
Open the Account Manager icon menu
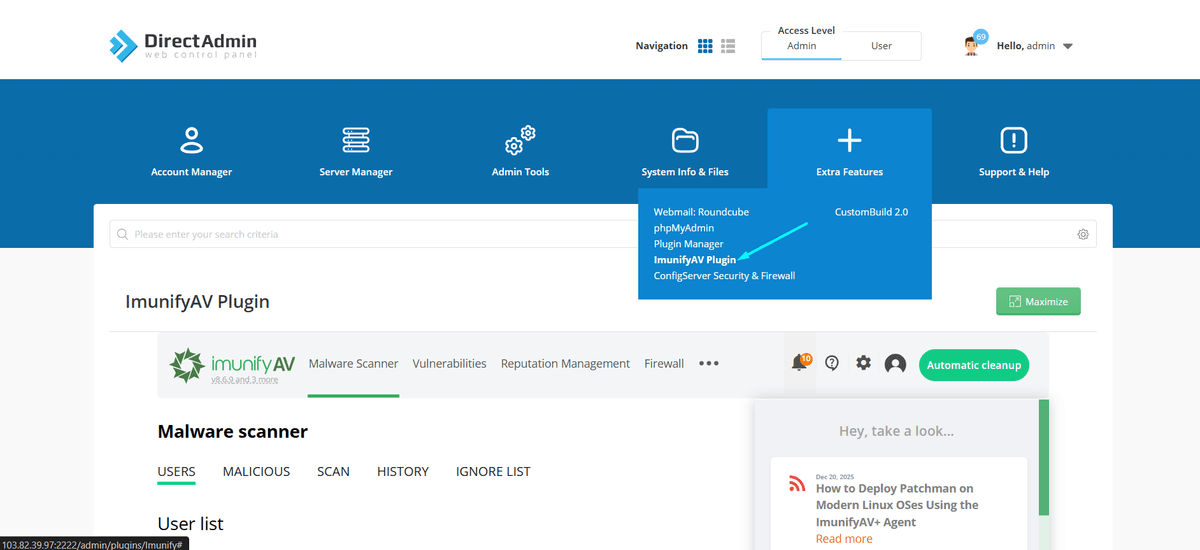coord(191,141)
